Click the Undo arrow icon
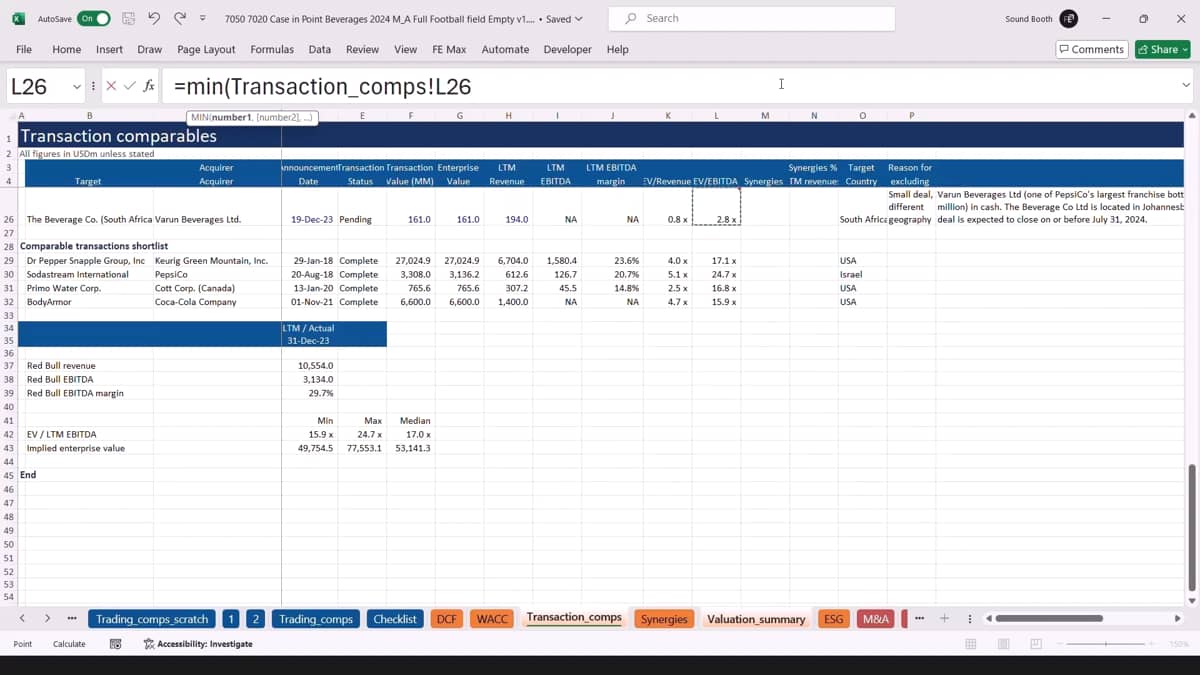Screen dimensions: 1200x675 point(154,19)
